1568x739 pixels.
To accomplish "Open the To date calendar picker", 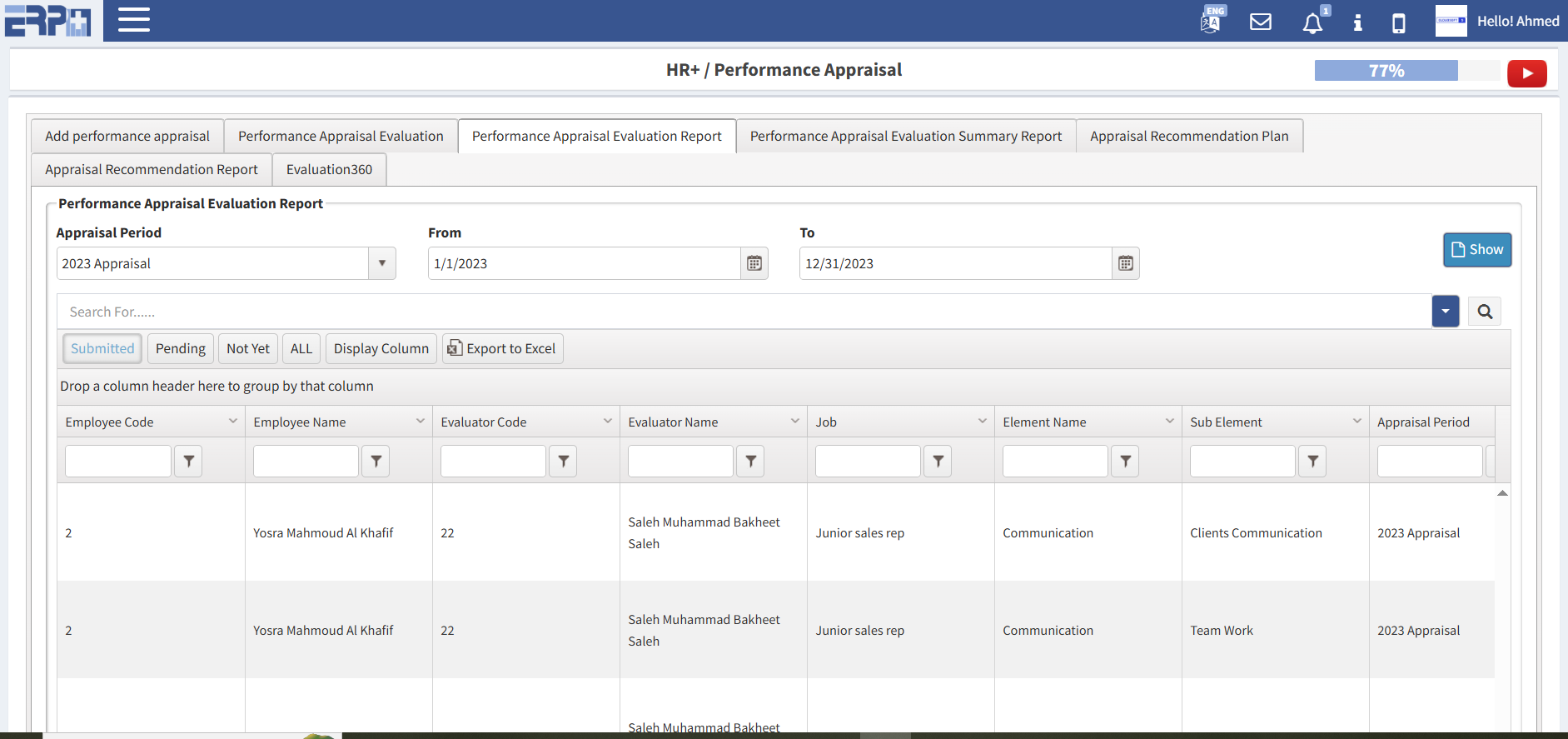I will coord(1126,263).
